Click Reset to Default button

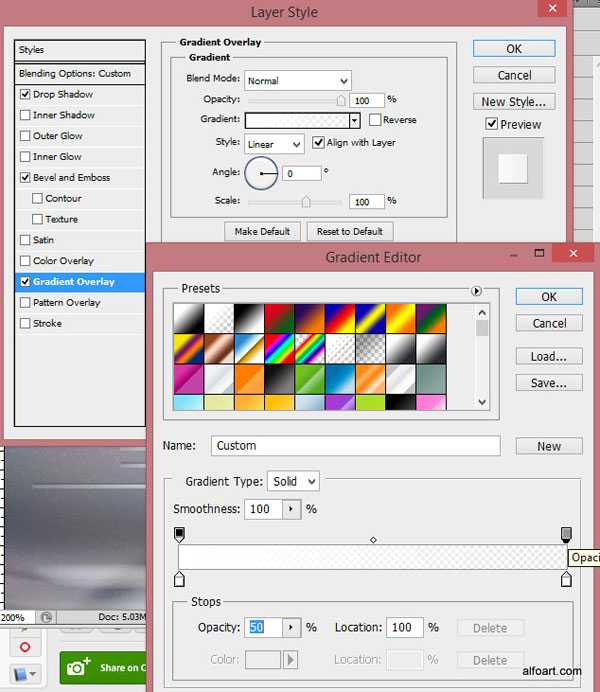349,231
